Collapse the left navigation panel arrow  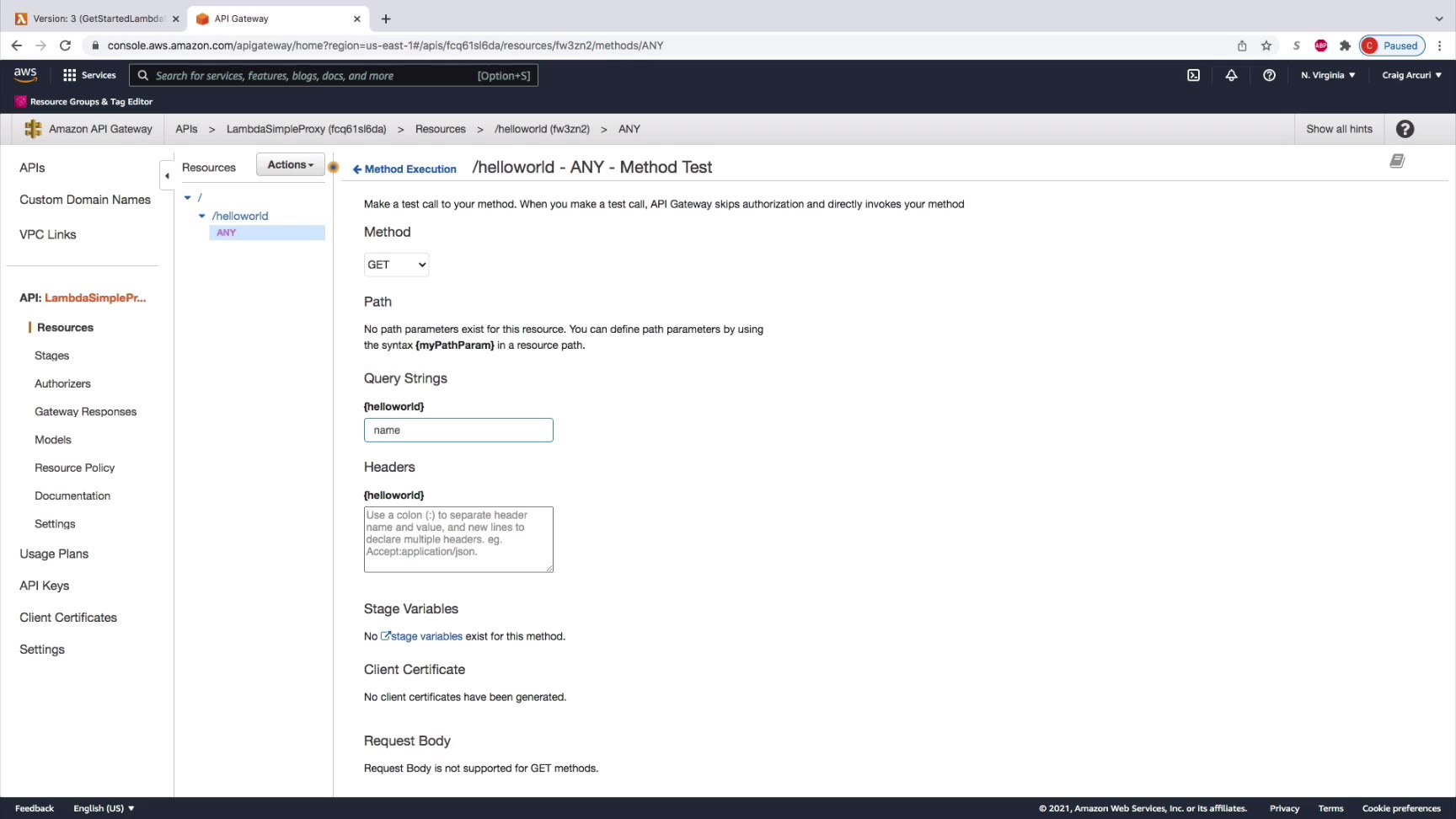(x=167, y=176)
